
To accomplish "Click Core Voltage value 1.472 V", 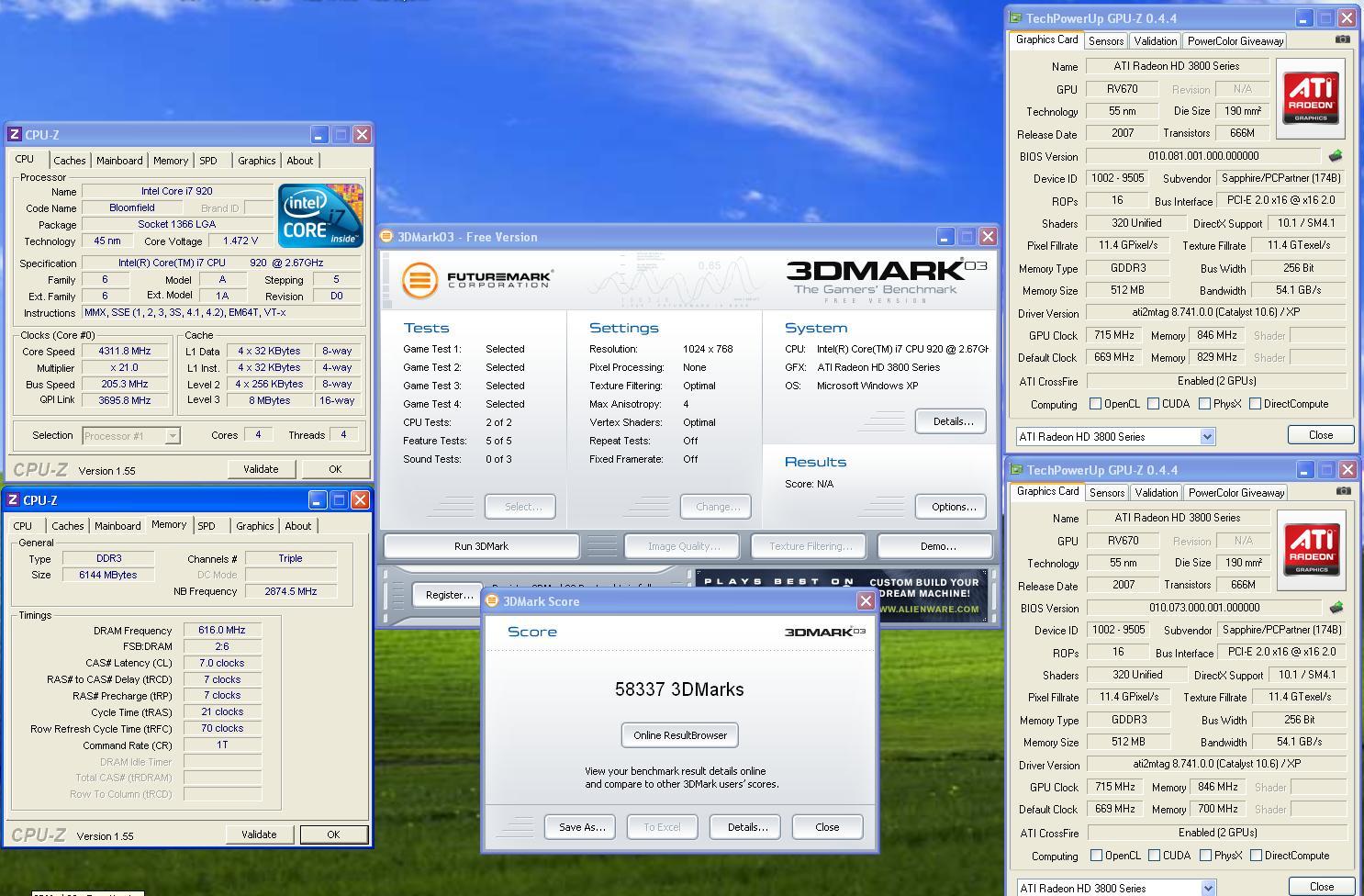I will [240, 241].
